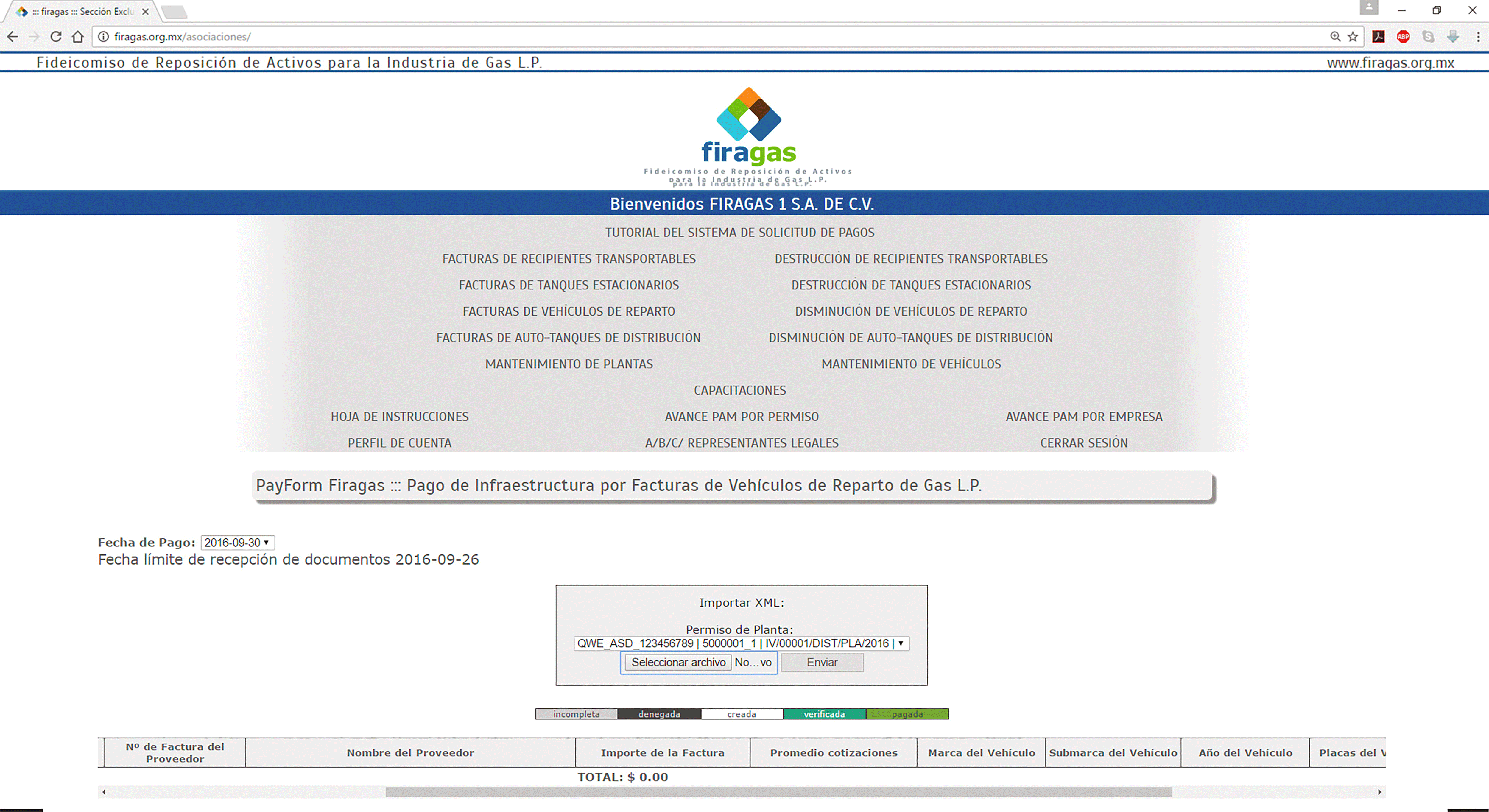The image size is (1489, 812).
Task: Open the Chrome three-dot menu
Action: coord(1478,36)
